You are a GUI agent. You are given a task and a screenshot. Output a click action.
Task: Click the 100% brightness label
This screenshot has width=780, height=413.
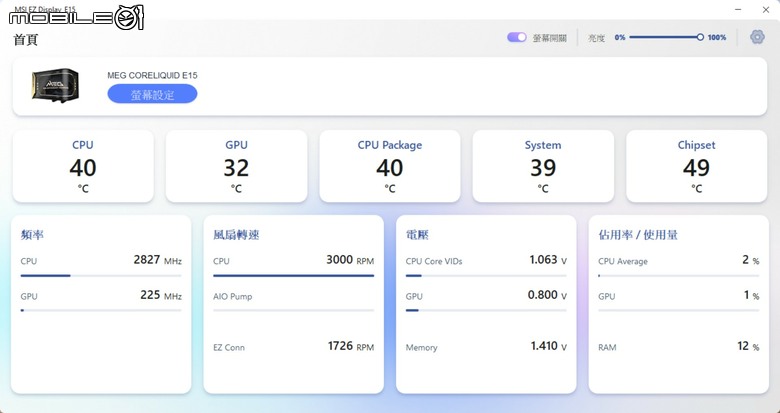coord(717,37)
